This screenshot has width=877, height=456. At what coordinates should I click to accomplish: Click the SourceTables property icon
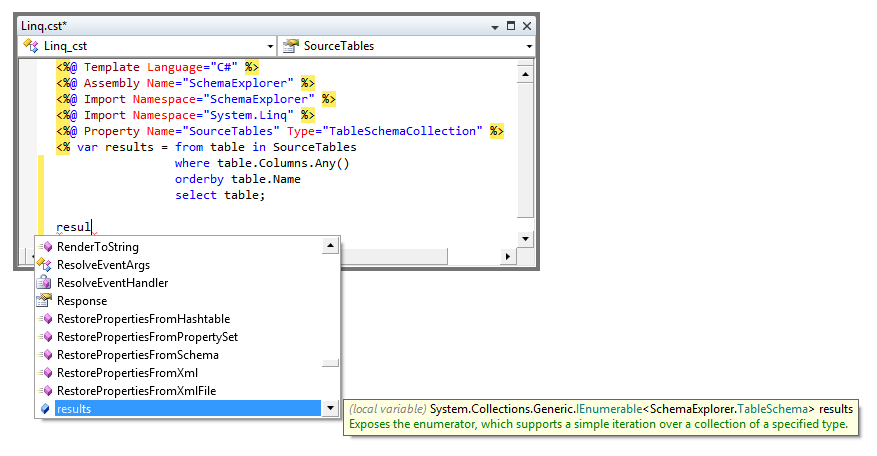click(x=290, y=45)
